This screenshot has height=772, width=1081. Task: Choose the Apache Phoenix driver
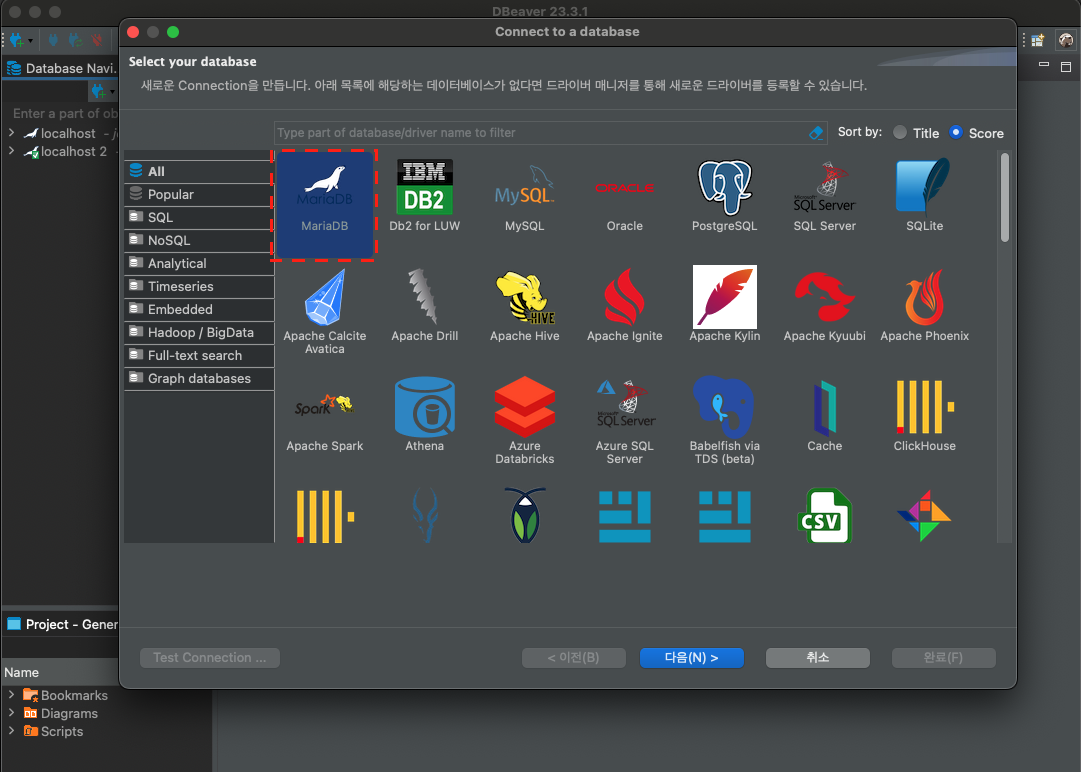point(924,307)
